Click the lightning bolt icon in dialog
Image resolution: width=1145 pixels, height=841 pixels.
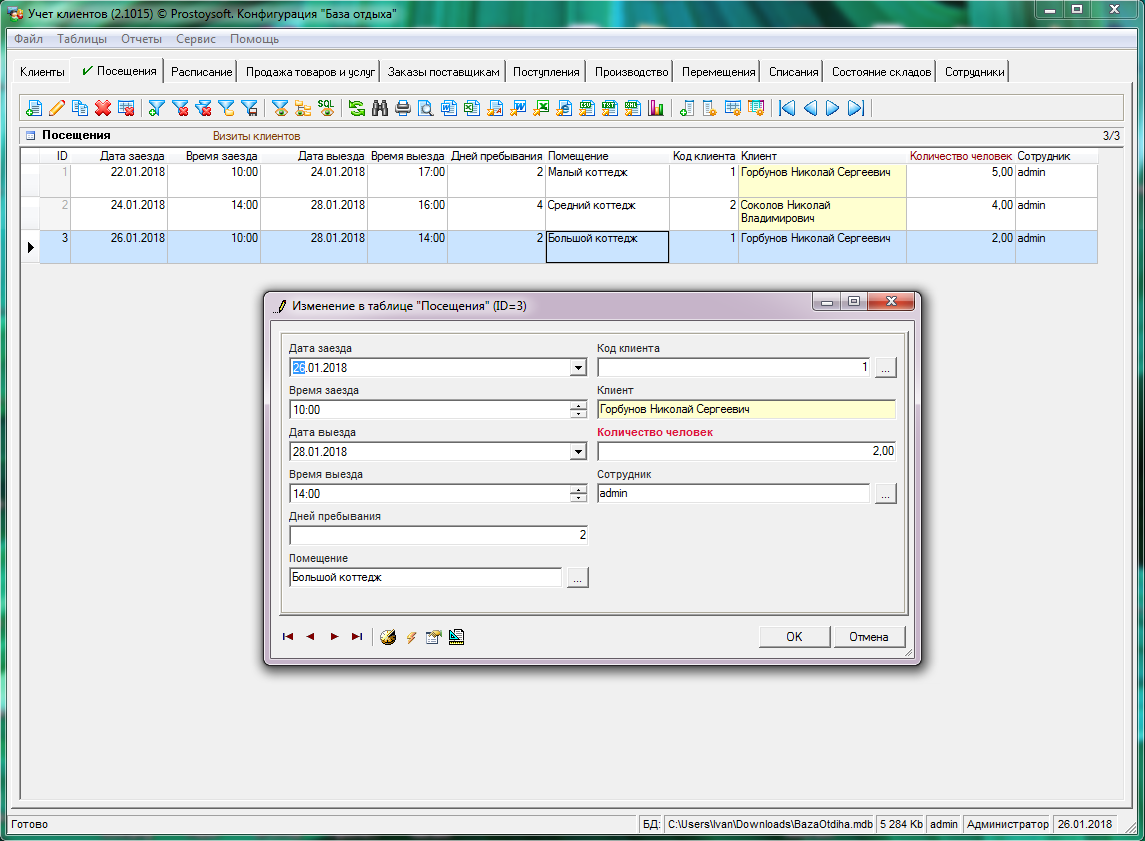pos(411,637)
